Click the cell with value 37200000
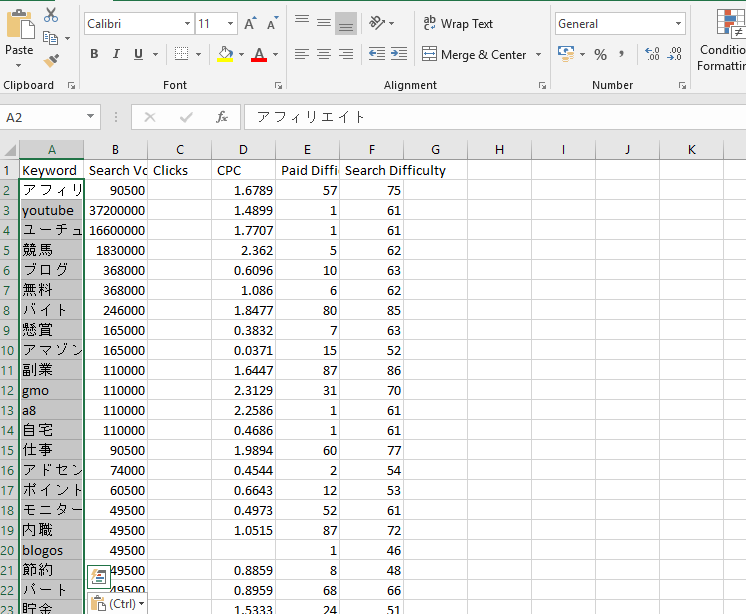The width and height of the screenshot is (746, 614). tap(116, 210)
